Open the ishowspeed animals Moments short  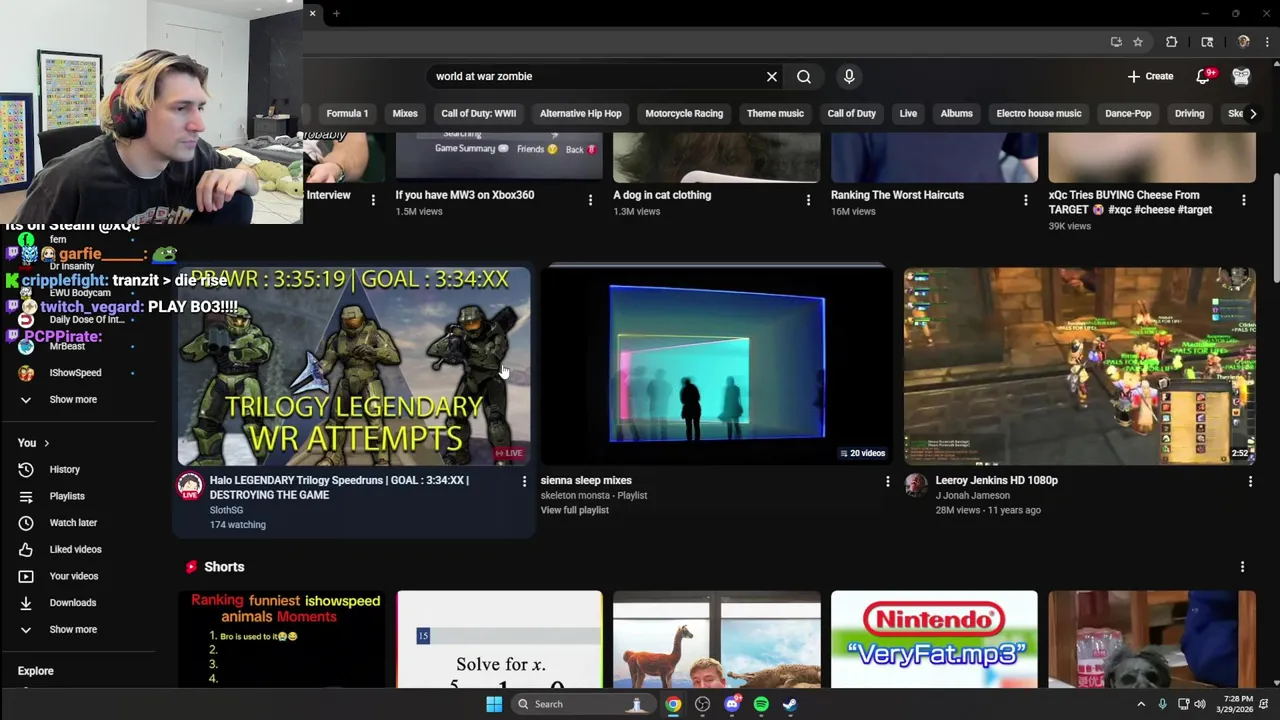tap(282, 640)
